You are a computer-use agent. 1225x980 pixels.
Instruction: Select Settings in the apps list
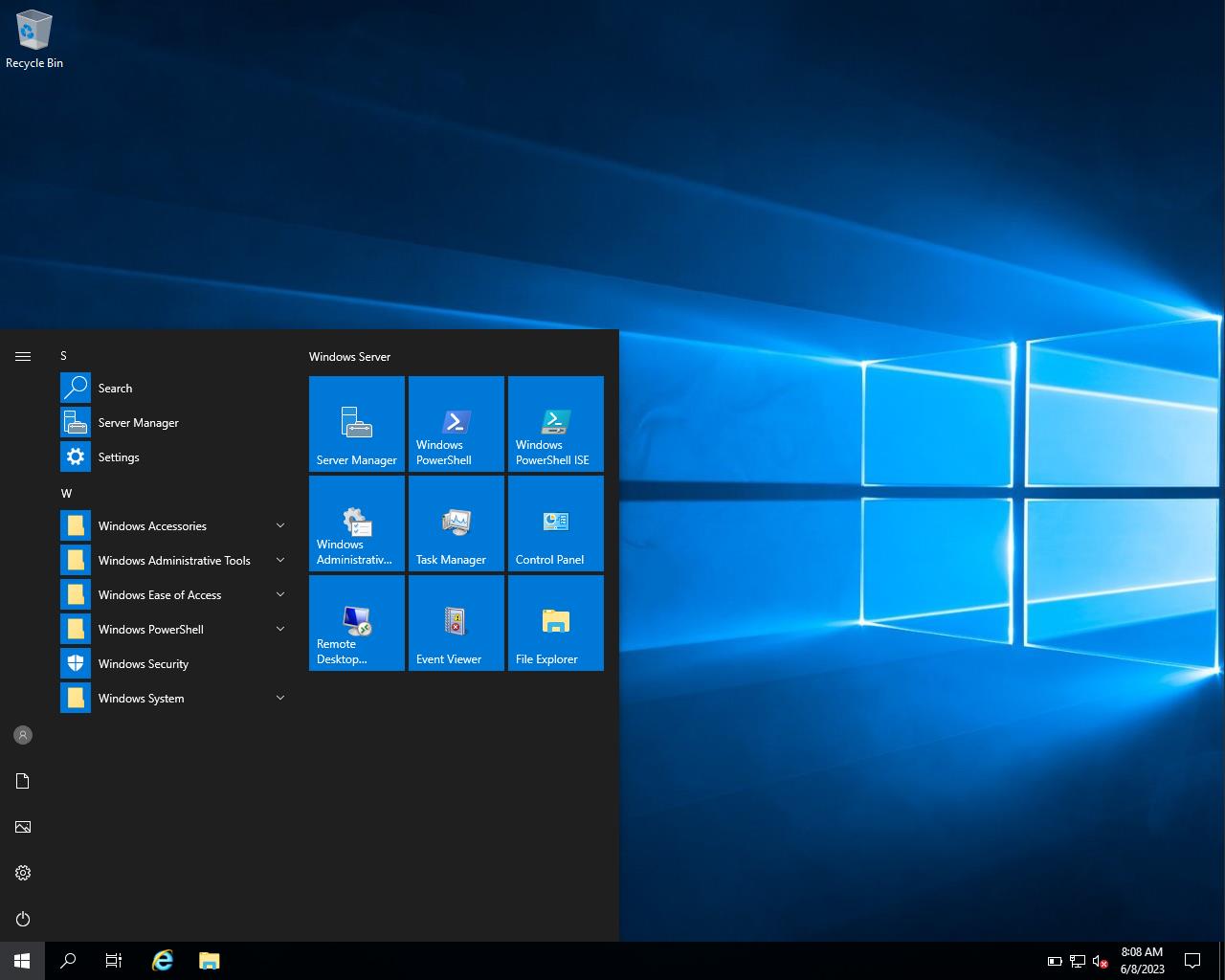pyautogui.click(x=119, y=457)
